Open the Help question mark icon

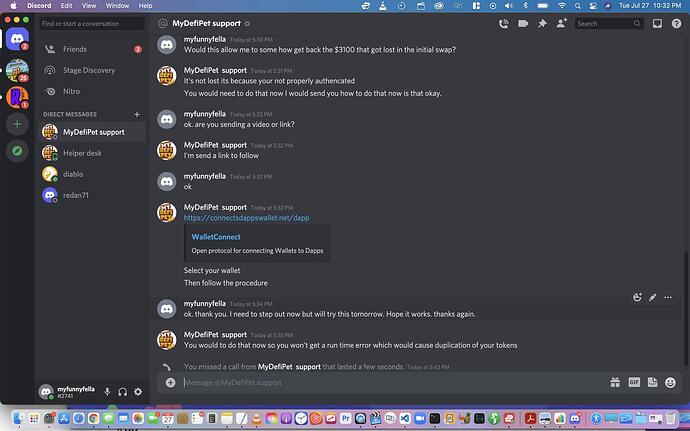coord(676,24)
